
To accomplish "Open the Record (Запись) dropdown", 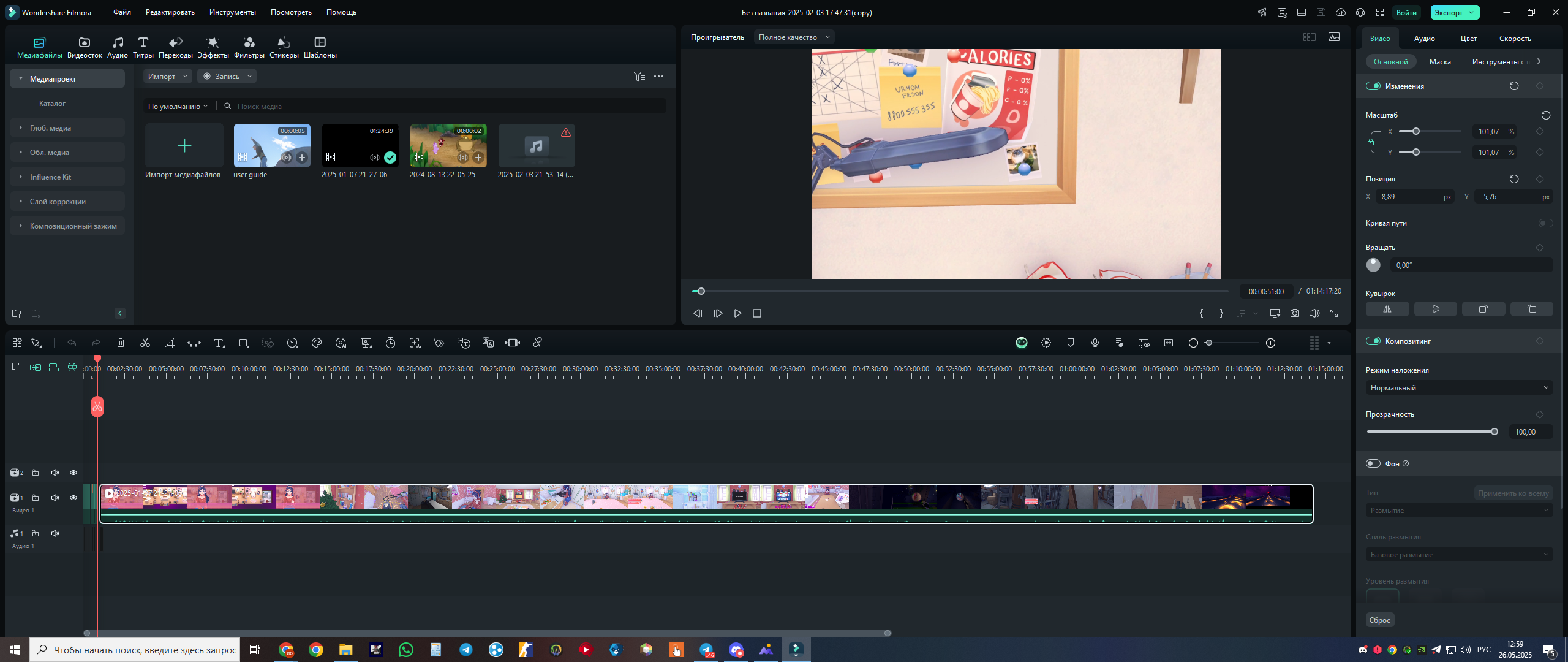I will [227, 76].
